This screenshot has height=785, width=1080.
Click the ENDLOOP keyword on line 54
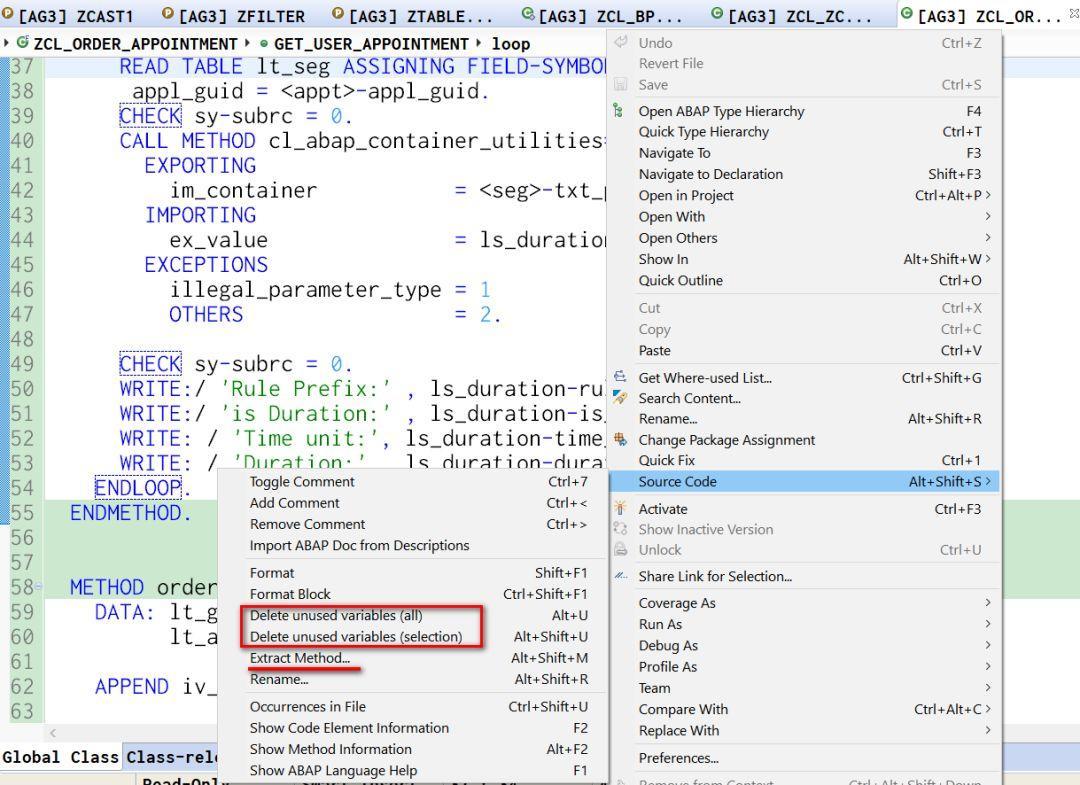pyautogui.click(x=138, y=488)
